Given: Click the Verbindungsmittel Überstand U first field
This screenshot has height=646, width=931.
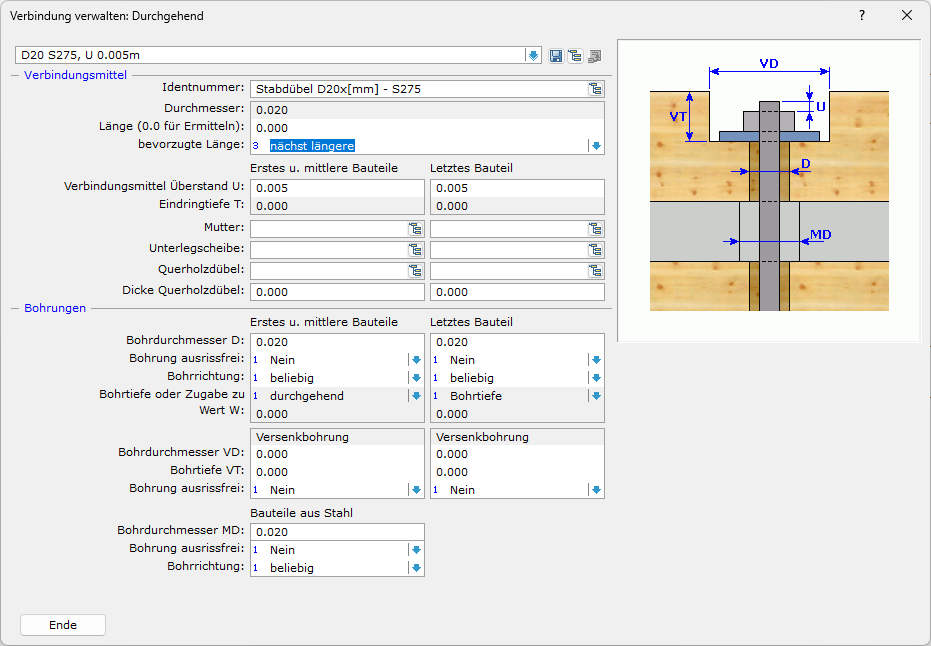Looking at the screenshot, I should point(337,188).
